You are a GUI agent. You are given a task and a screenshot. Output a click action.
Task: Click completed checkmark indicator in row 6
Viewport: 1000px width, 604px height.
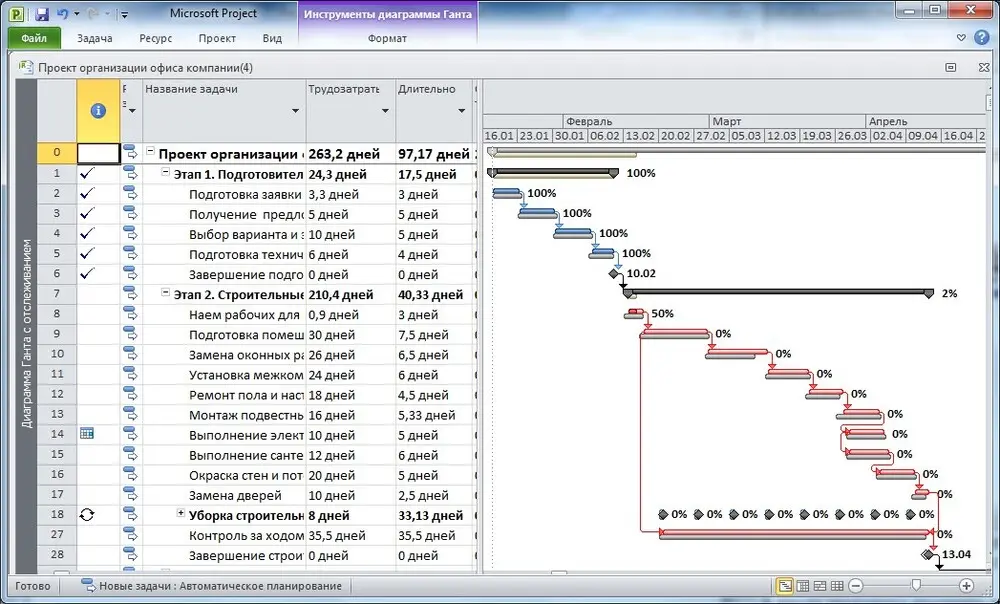(87, 274)
